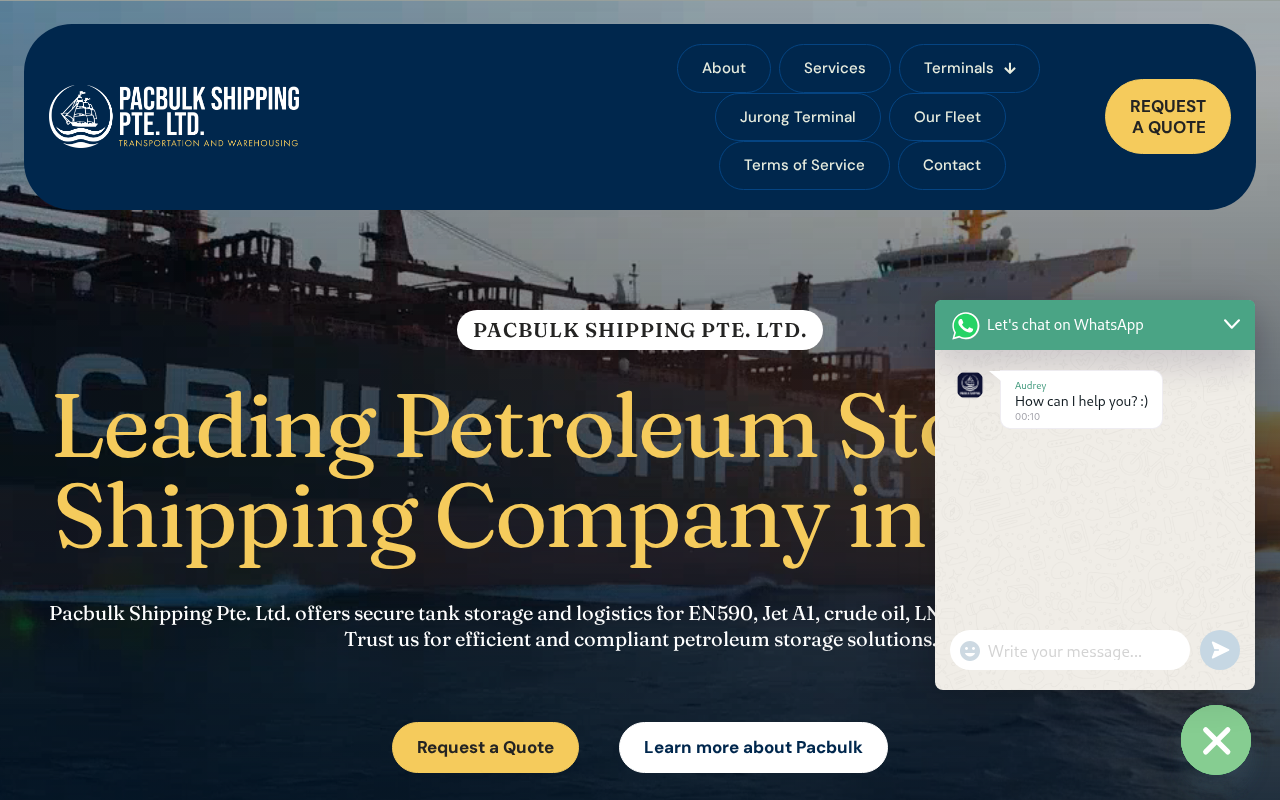Open the About page
The image size is (1280, 800).
(x=724, y=68)
